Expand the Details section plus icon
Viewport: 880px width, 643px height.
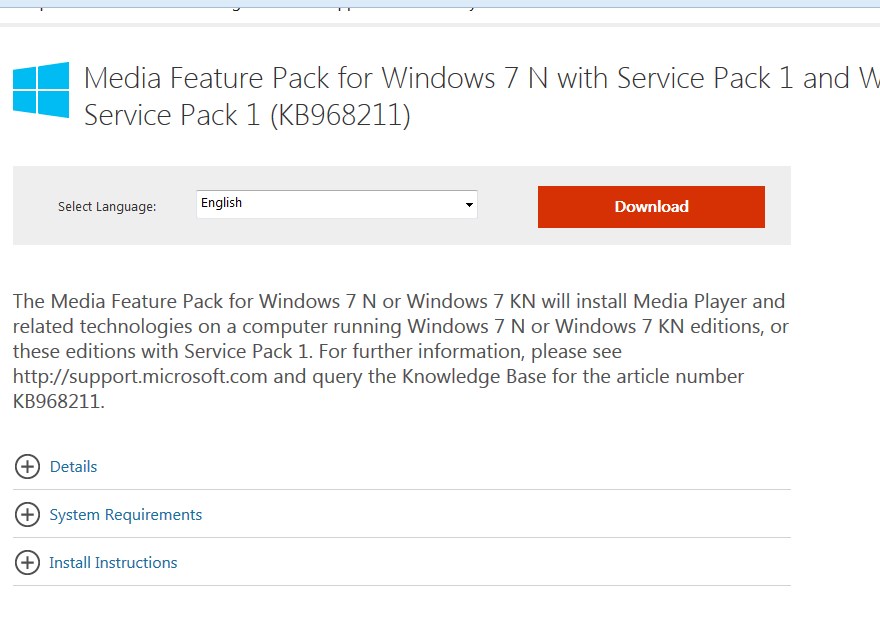27,466
